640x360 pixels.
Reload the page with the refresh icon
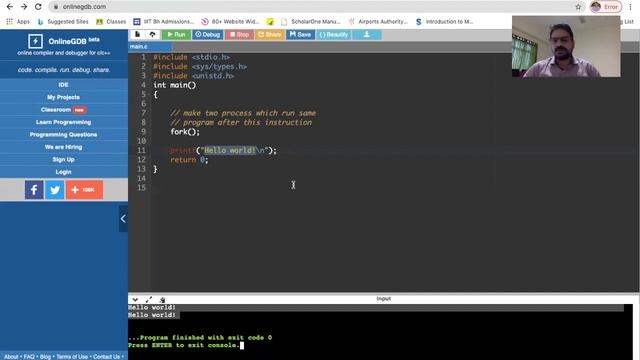click(x=38, y=7)
